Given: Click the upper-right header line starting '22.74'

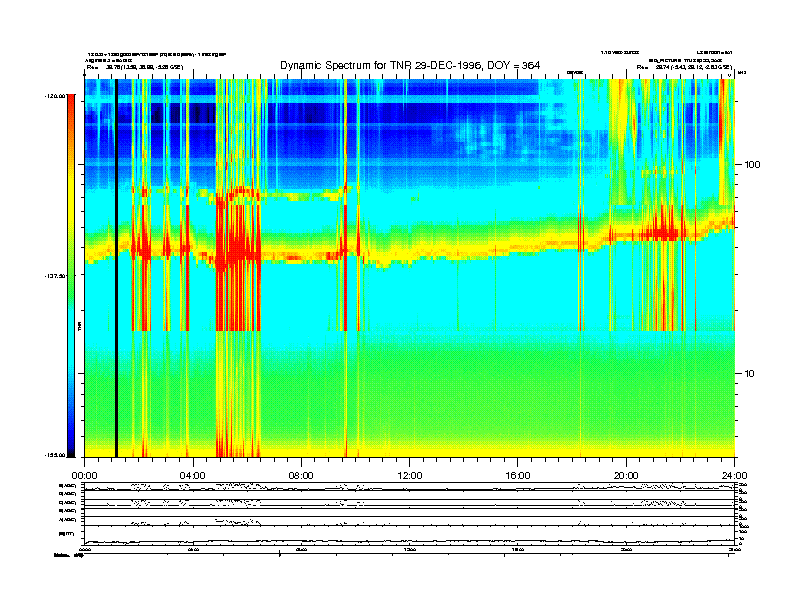Looking at the screenshot, I should pos(684,67).
